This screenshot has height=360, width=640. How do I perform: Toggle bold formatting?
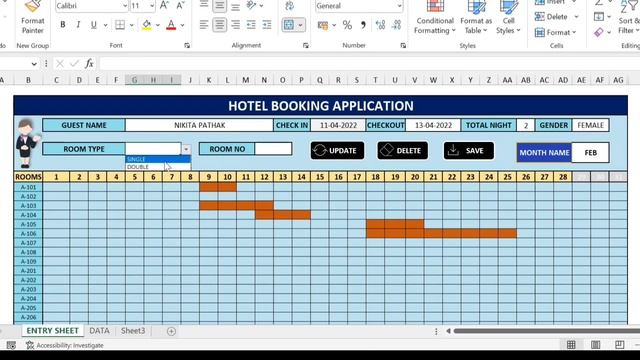[62, 25]
